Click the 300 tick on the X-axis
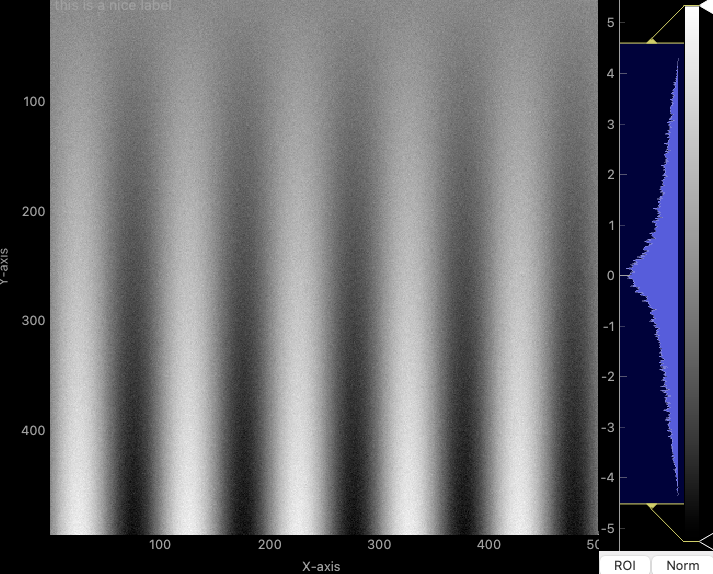 (379, 545)
